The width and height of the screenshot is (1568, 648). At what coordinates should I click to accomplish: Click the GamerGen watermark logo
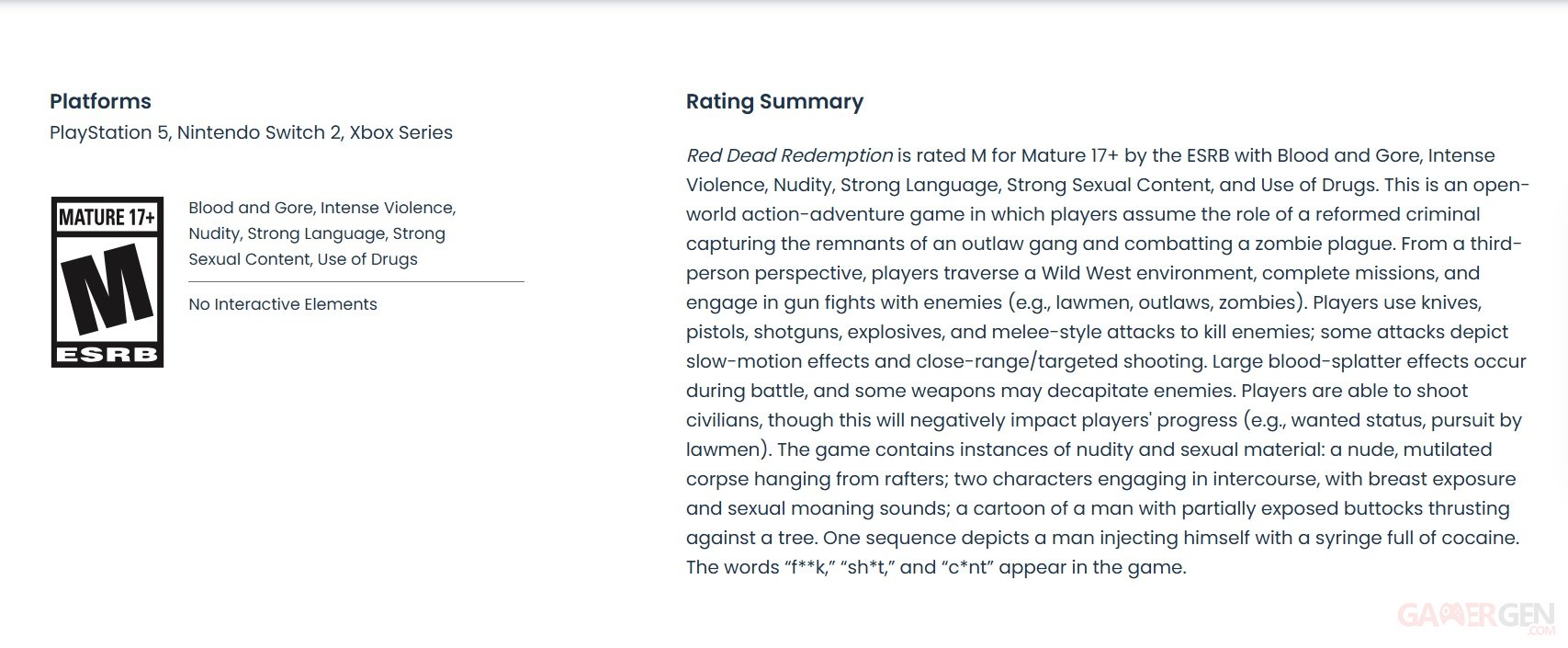(1475, 616)
